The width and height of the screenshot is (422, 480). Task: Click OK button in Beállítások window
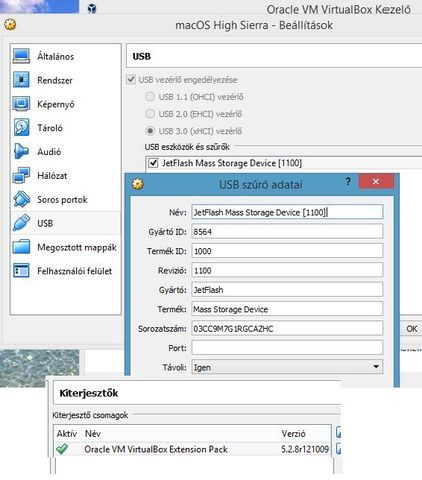[411, 329]
